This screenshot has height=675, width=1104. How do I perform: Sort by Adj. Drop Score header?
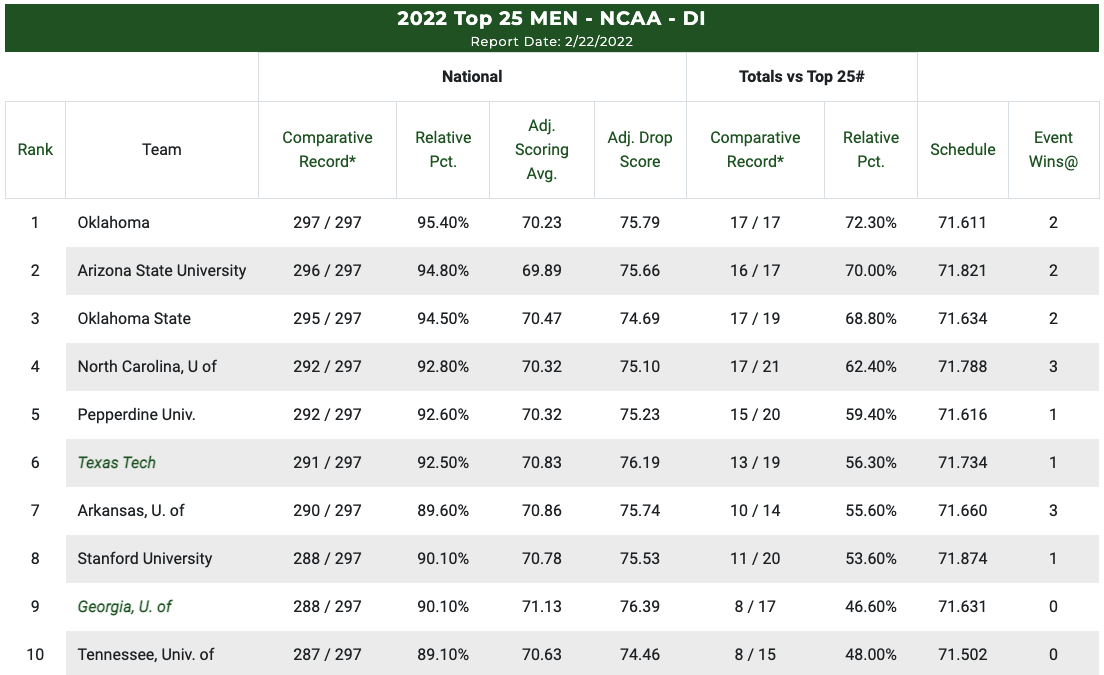[x=640, y=150]
